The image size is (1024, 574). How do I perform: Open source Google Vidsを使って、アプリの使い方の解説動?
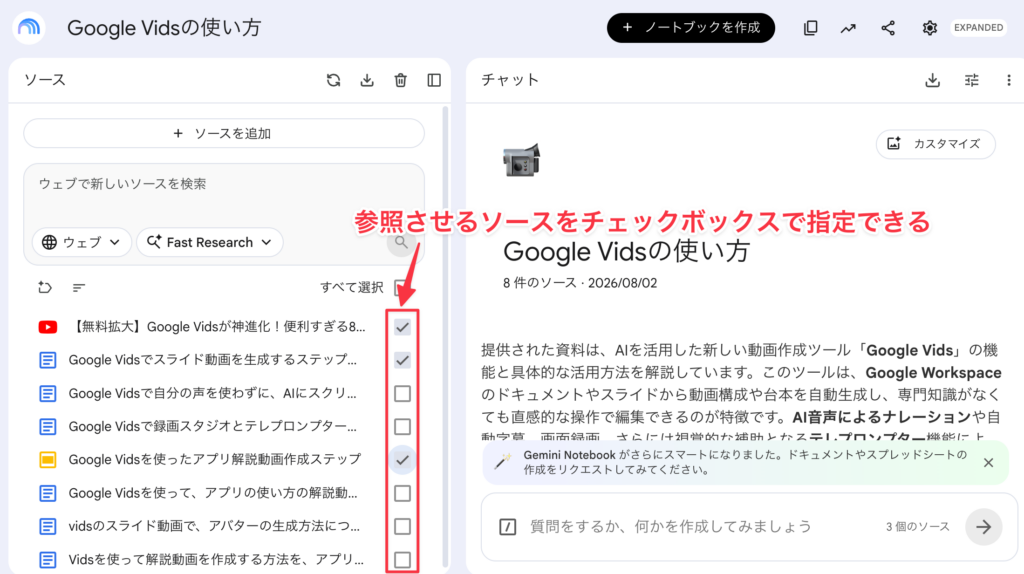tap(213, 493)
